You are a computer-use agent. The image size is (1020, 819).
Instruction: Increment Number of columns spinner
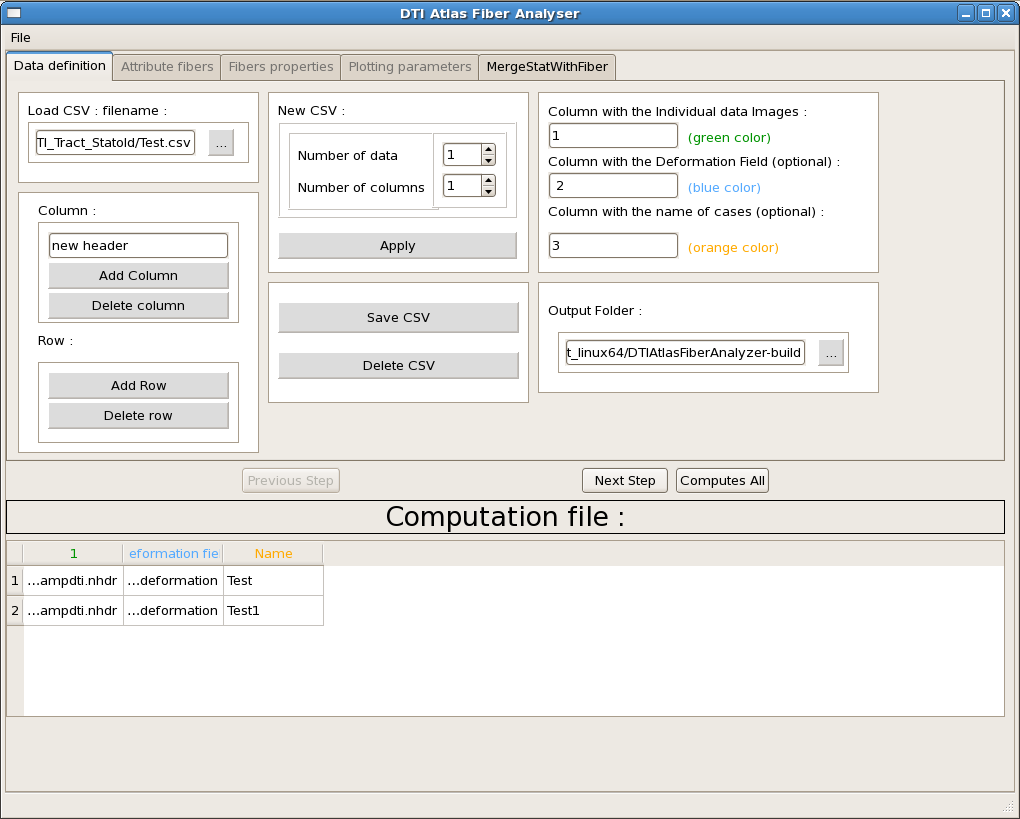(488, 180)
